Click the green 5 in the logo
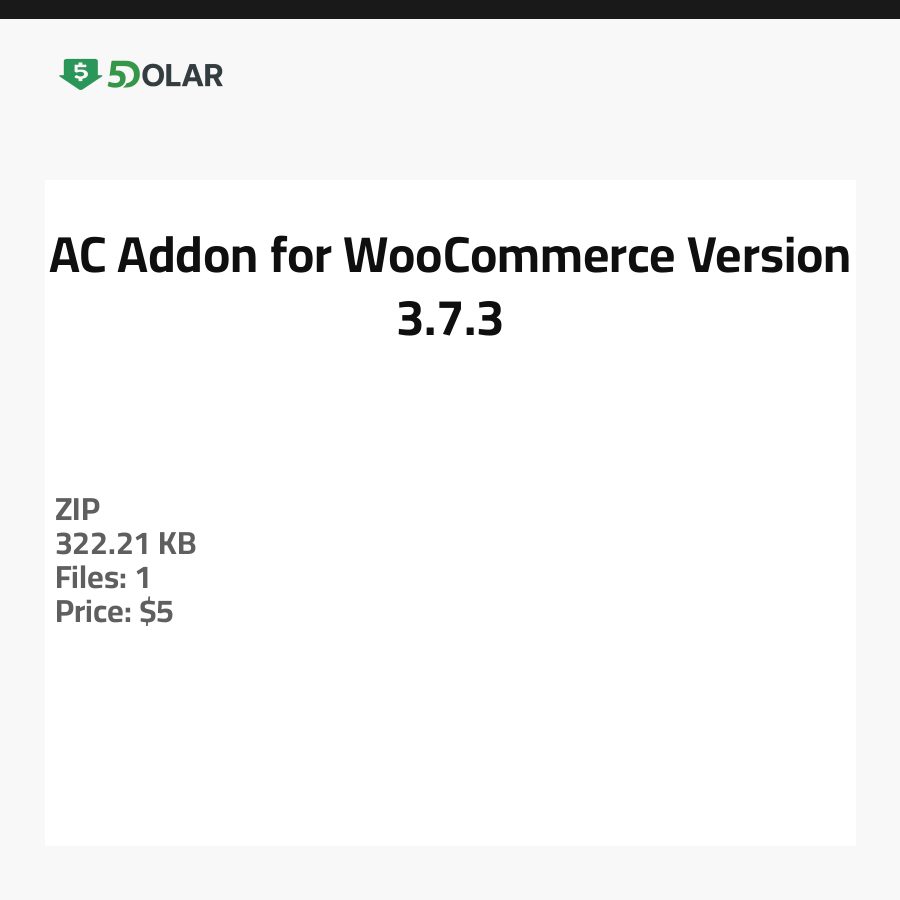The height and width of the screenshot is (900, 900). pos(117,75)
